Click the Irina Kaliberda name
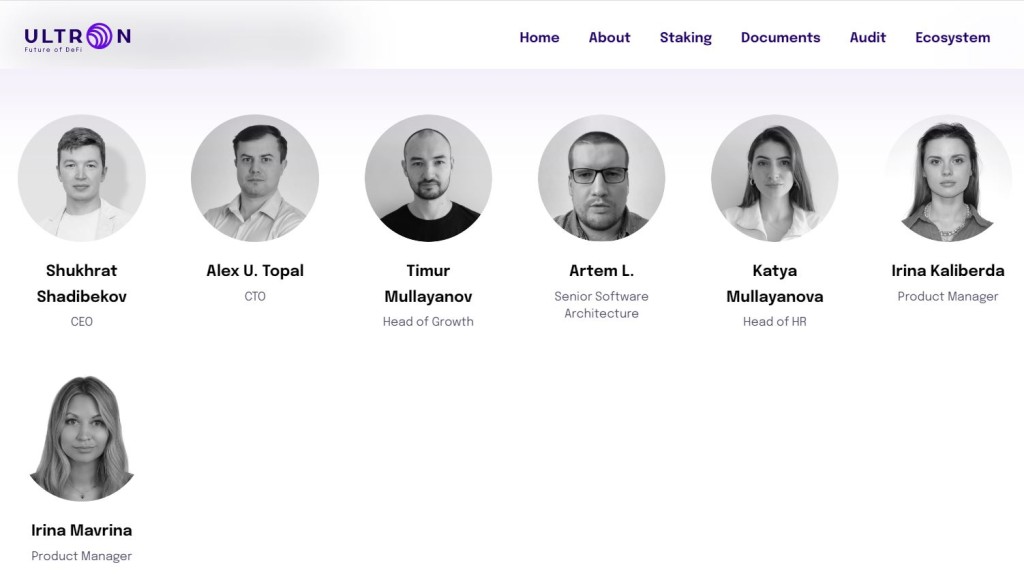The width and height of the screenshot is (1024, 584). pos(948,270)
